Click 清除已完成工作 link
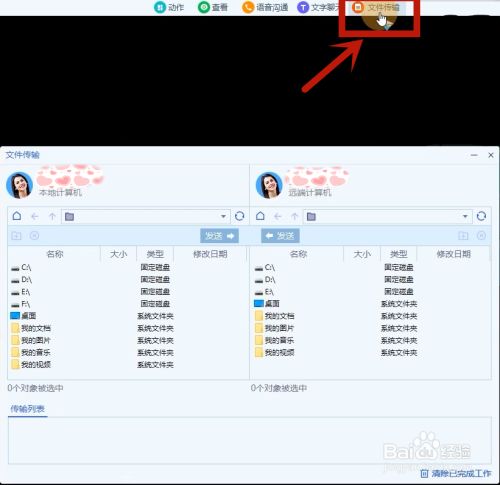This screenshot has width=500, height=485. point(456,473)
